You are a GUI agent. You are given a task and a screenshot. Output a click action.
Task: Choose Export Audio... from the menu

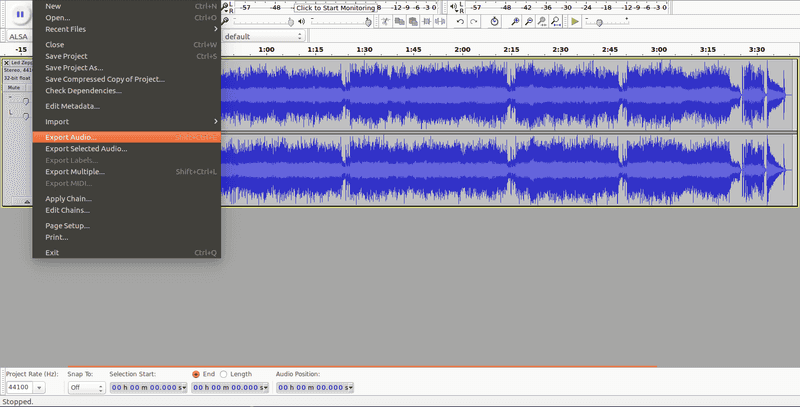coord(72,137)
